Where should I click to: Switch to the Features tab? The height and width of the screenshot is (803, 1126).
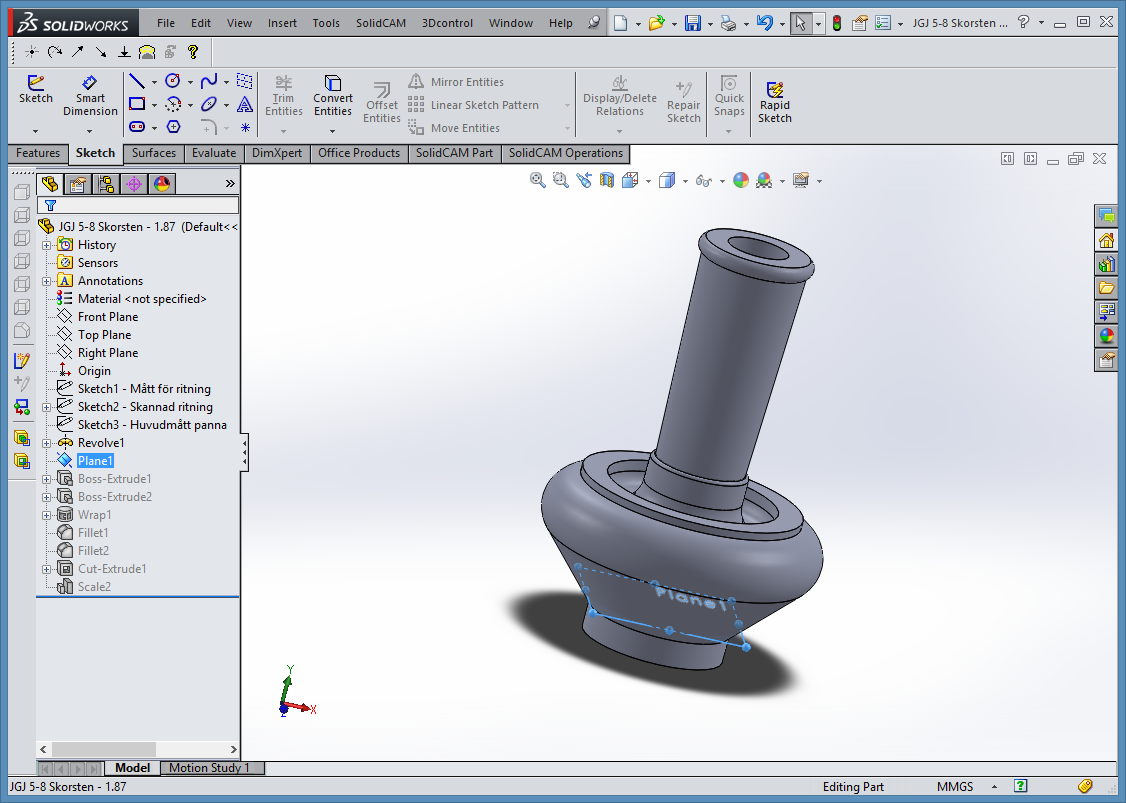coord(38,153)
